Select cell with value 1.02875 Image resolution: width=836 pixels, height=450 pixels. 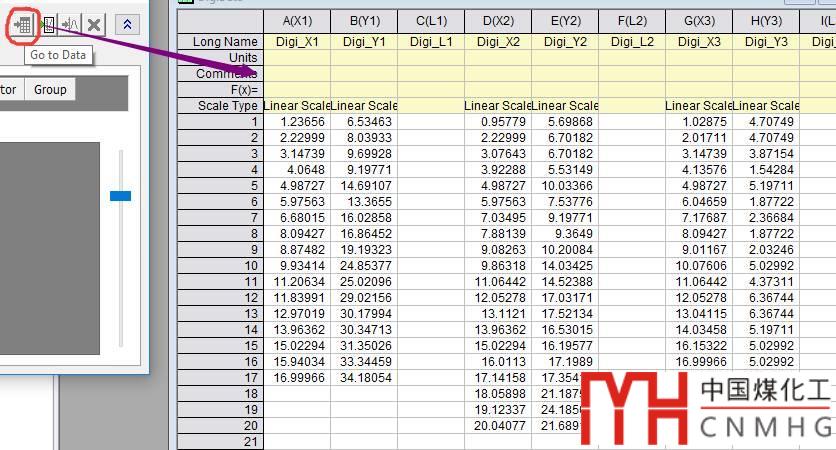(700, 122)
